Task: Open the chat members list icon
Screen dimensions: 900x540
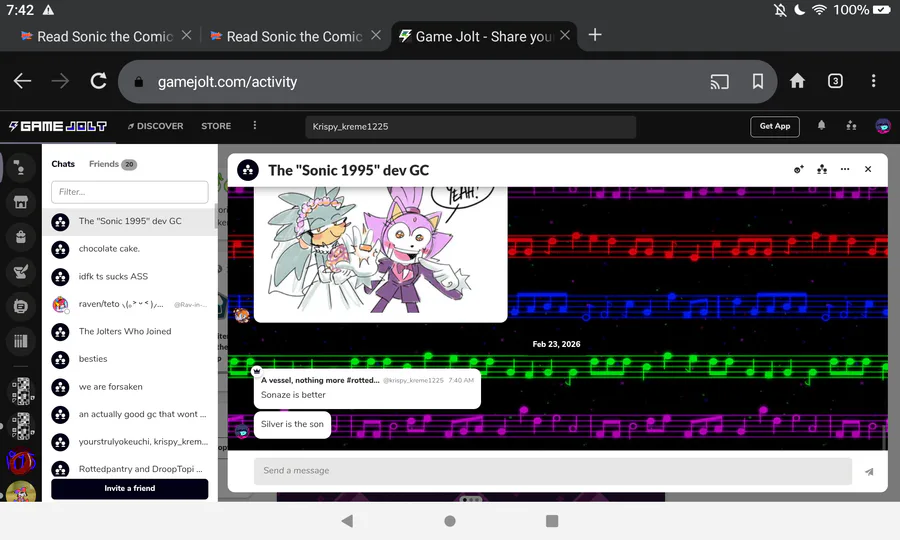Action: click(822, 169)
